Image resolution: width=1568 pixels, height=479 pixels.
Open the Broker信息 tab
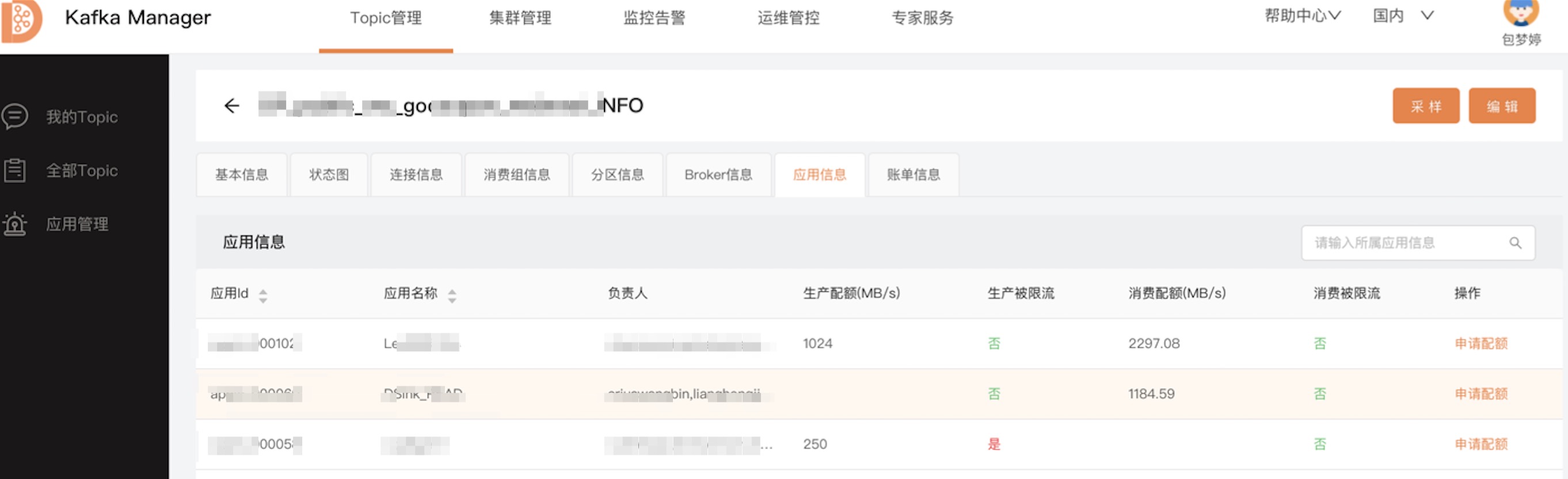pyautogui.click(x=718, y=175)
